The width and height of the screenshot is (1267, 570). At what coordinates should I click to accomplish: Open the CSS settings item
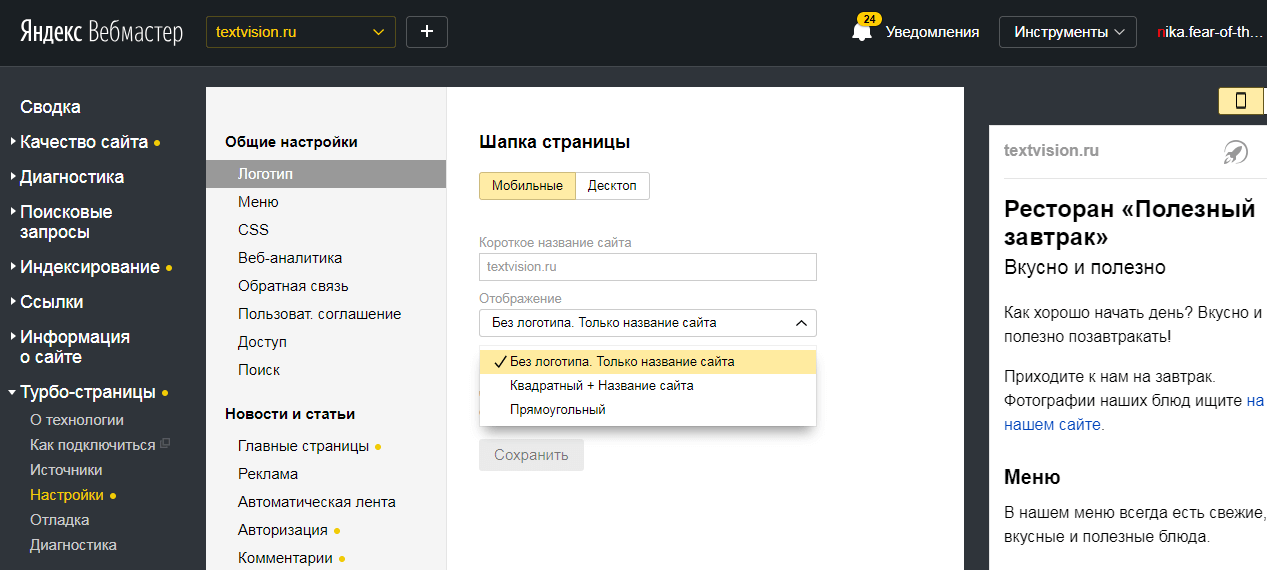tap(253, 230)
